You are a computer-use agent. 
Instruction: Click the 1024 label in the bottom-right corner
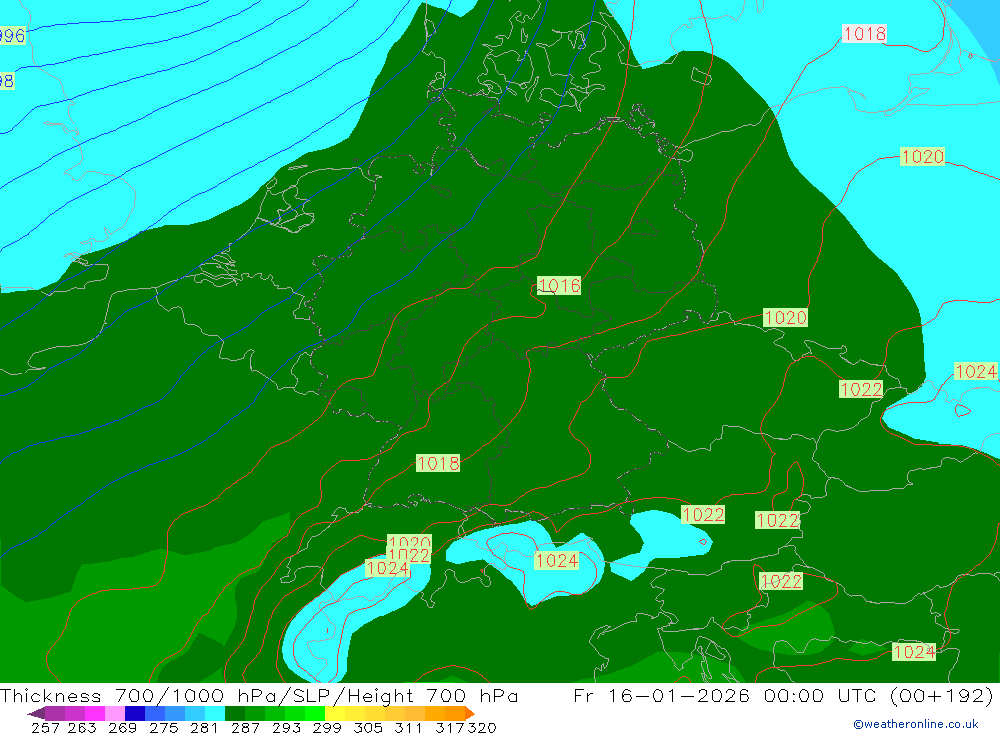click(914, 651)
